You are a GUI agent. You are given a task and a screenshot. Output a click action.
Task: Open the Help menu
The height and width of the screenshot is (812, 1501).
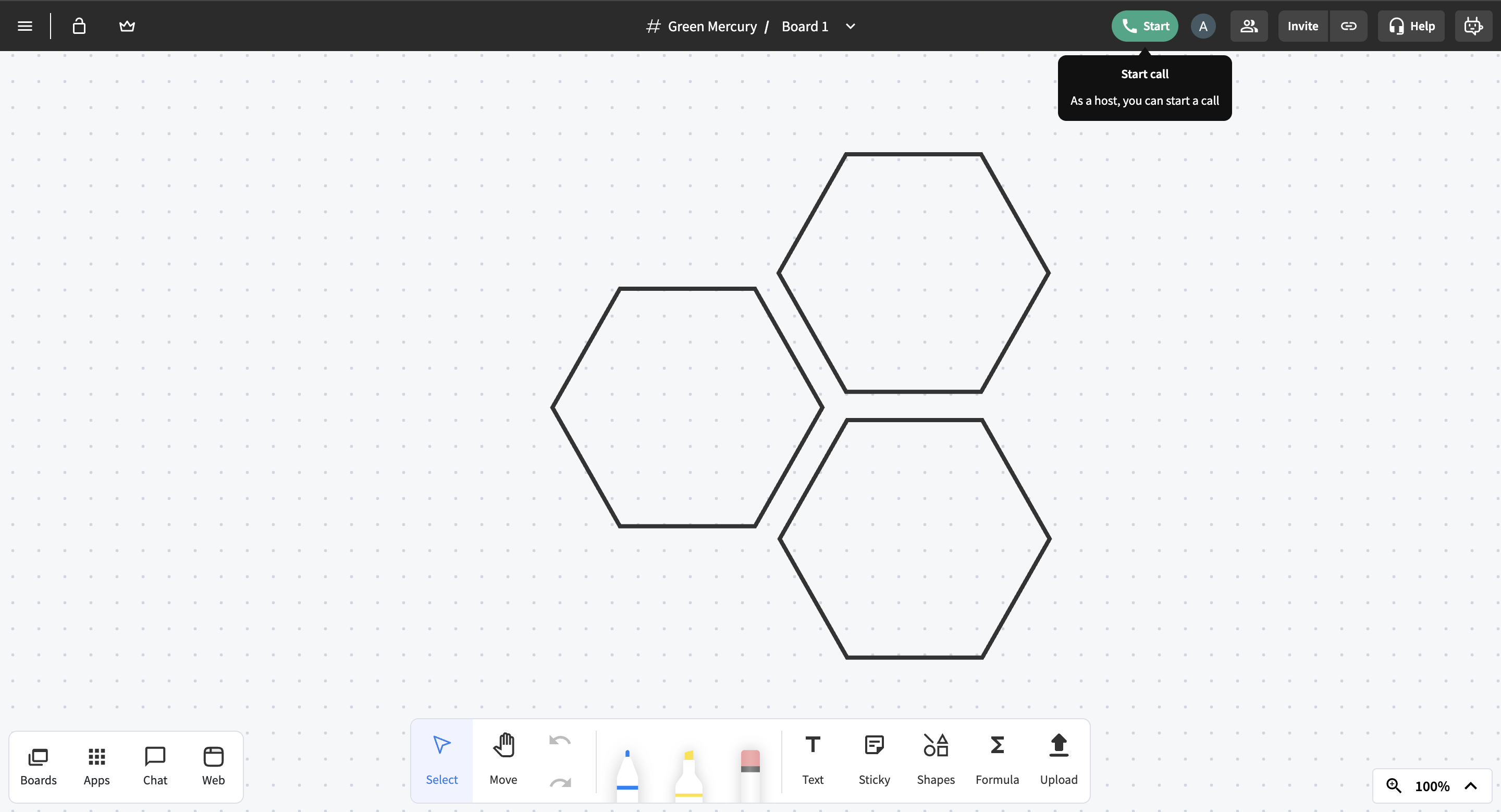tap(1411, 26)
